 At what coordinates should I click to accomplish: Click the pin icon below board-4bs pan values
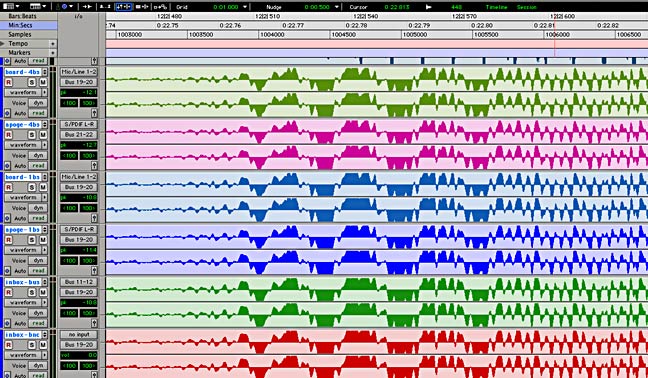[94, 113]
